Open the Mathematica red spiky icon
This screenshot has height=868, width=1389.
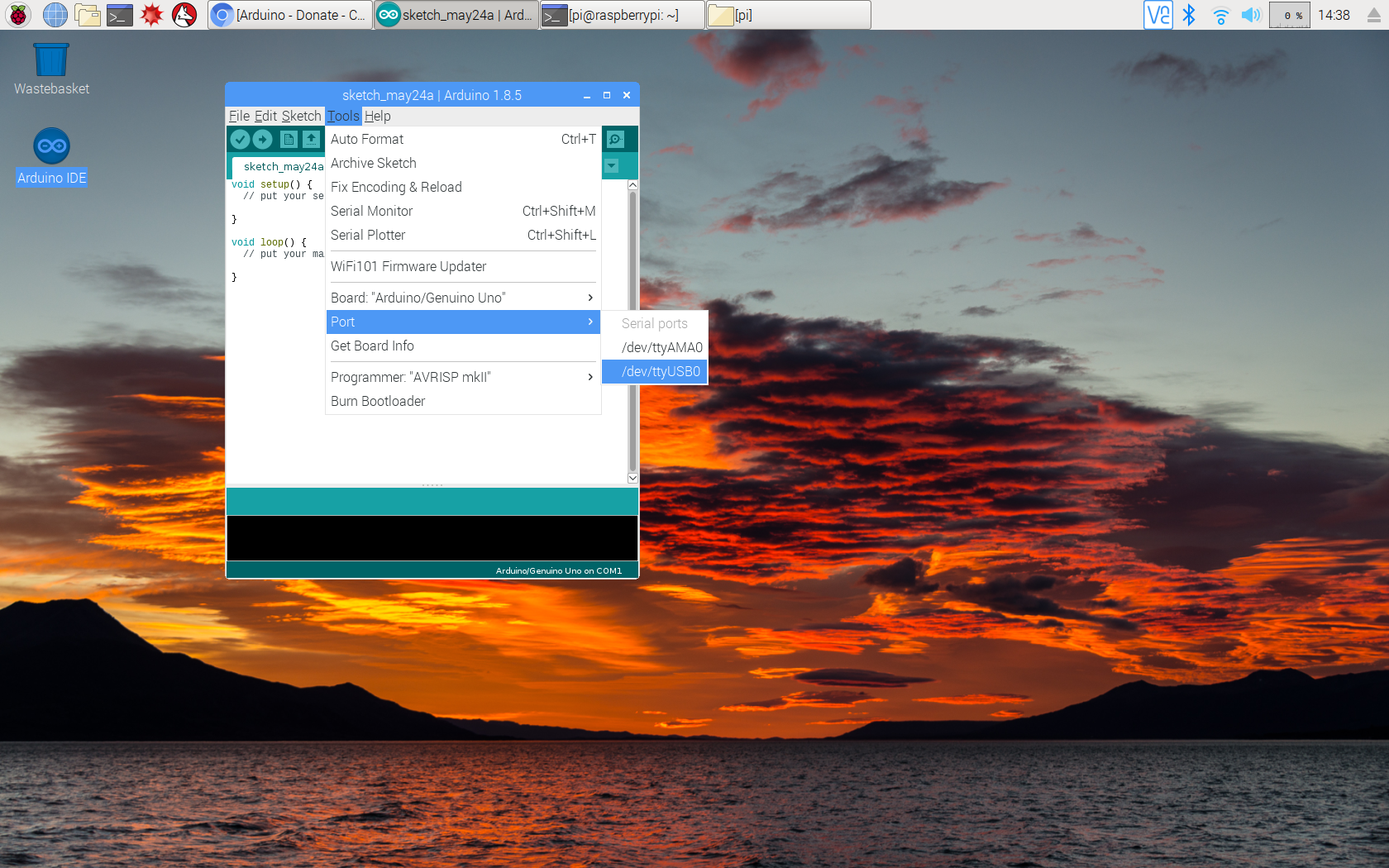[151, 15]
